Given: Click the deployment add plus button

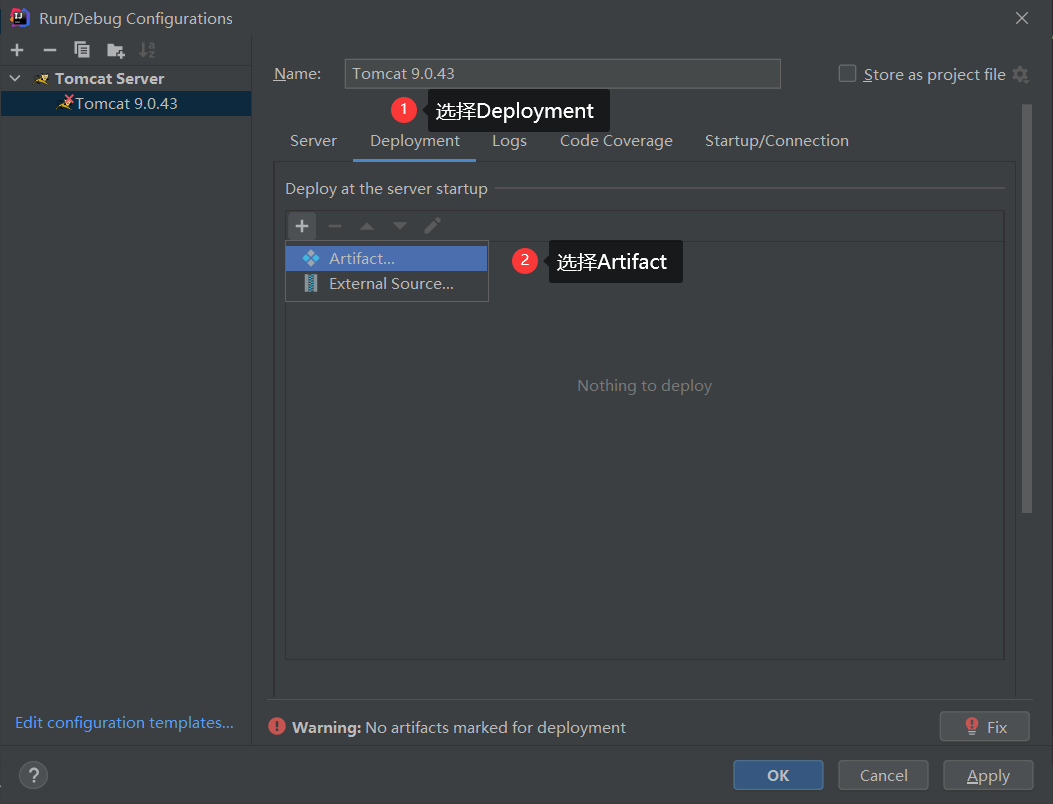Looking at the screenshot, I should pyautogui.click(x=302, y=226).
